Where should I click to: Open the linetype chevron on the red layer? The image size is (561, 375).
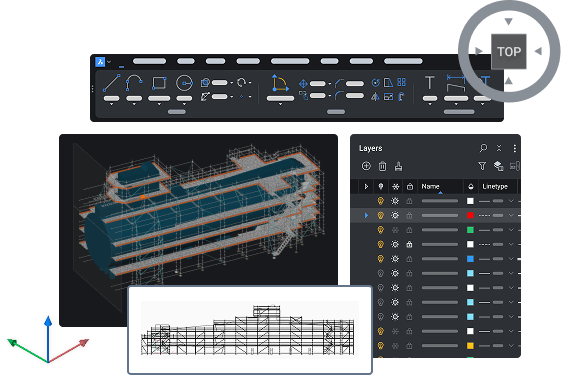pos(511,215)
